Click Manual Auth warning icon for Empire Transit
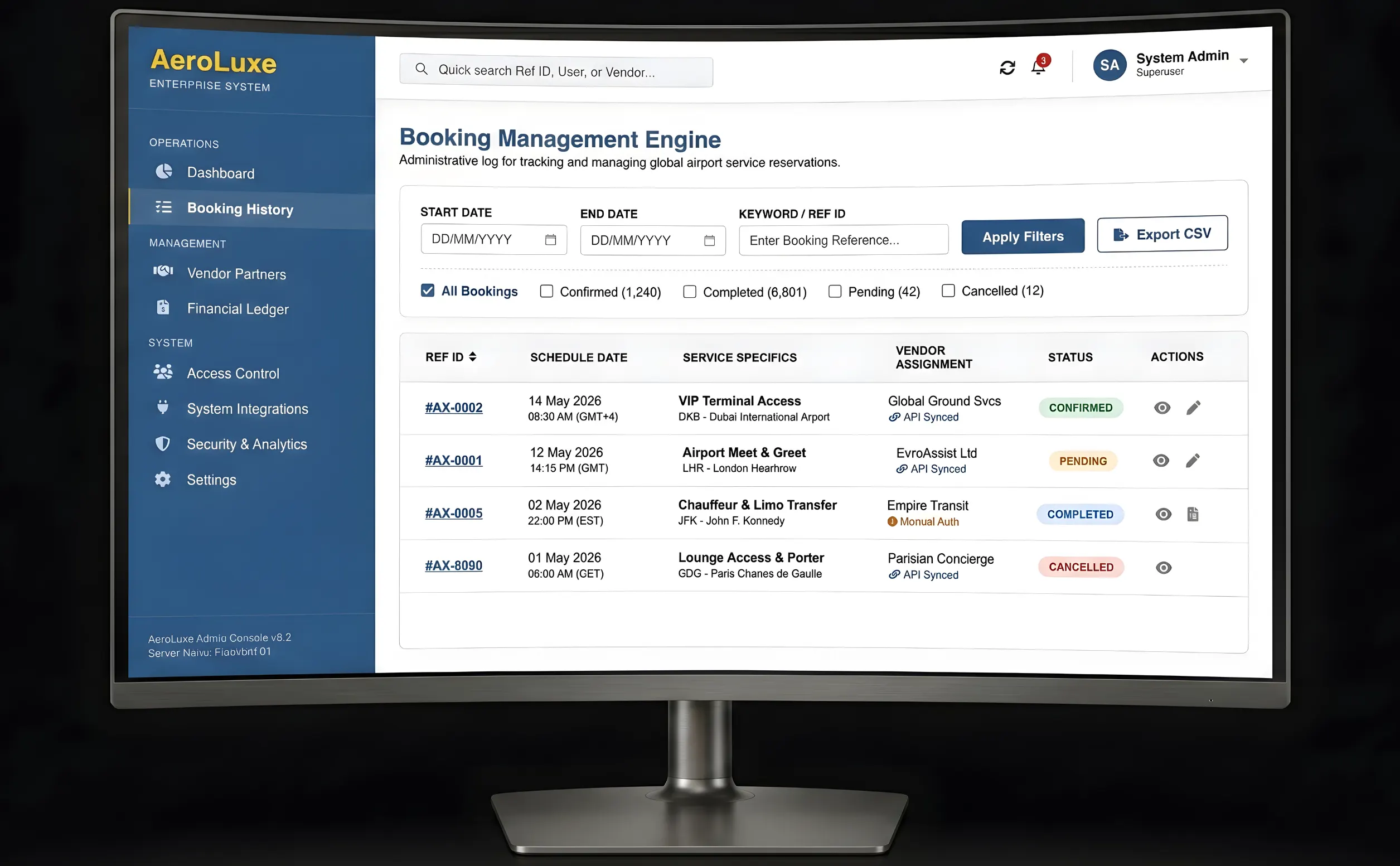Image resolution: width=1400 pixels, height=866 pixels. (x=892, y=521)
